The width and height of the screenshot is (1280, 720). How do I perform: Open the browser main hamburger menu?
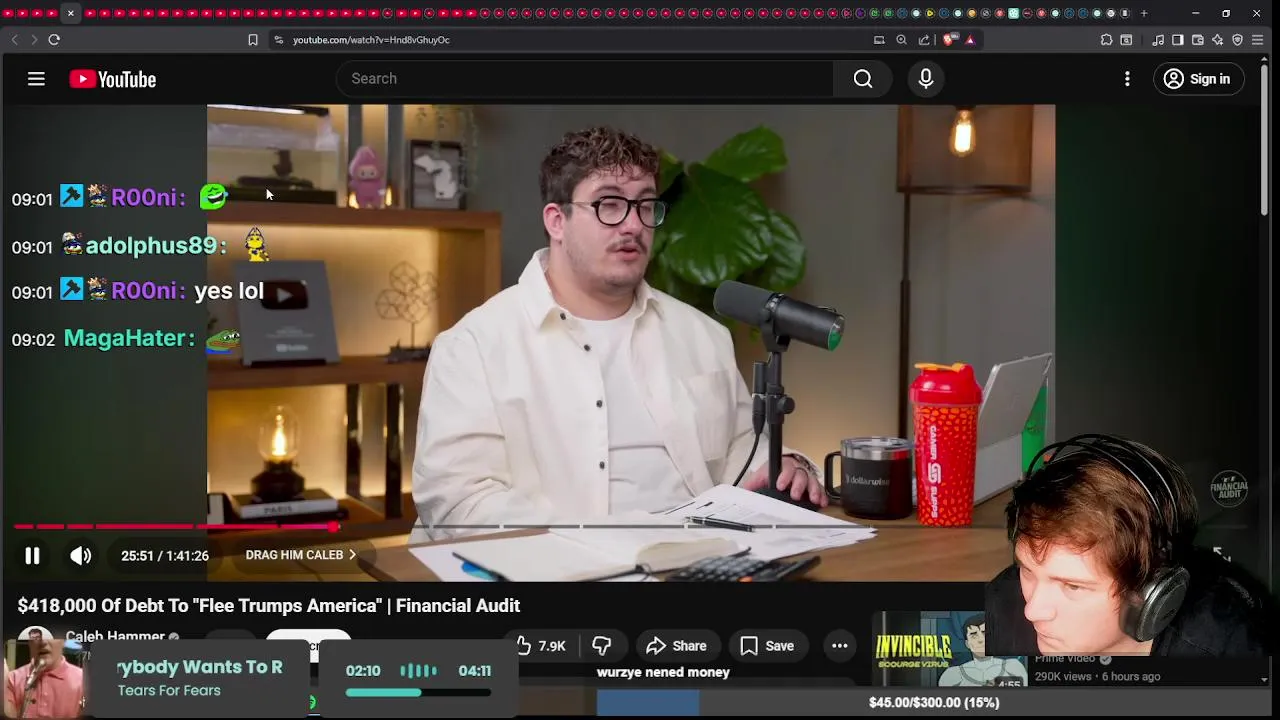tap(1258, 40)
